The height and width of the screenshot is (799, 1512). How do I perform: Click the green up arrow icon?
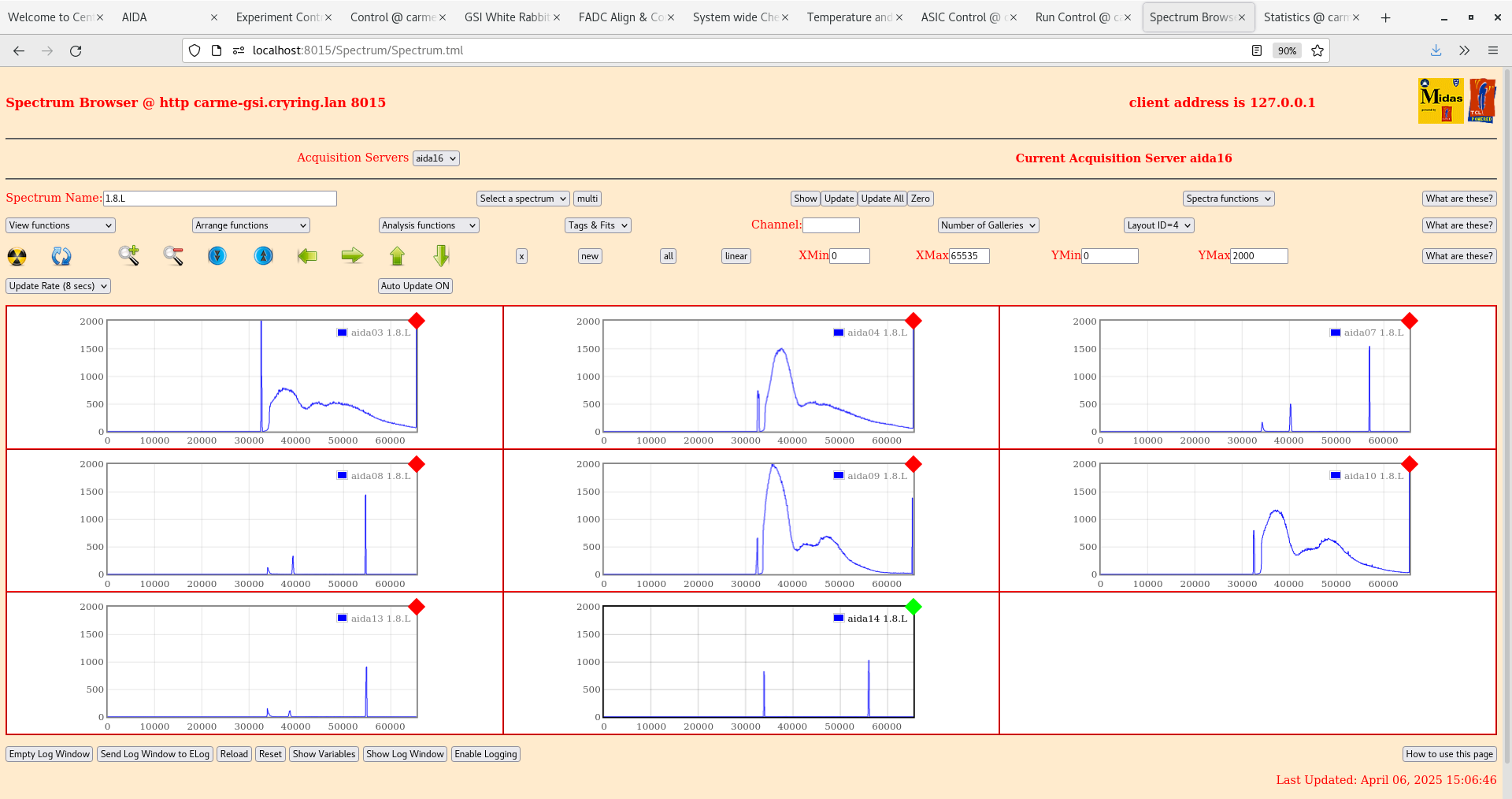pos(397,255)
